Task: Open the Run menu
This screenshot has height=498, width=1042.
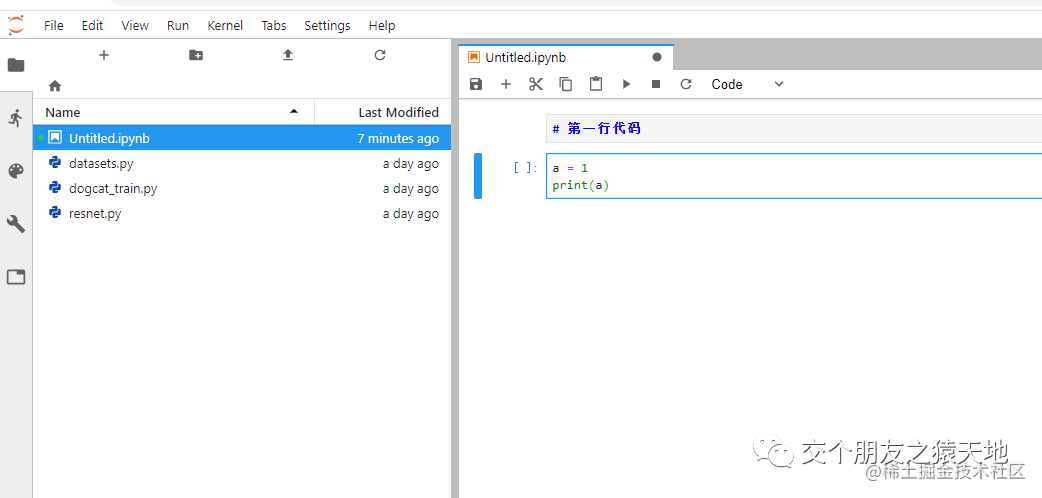Action: coord(178,26)
